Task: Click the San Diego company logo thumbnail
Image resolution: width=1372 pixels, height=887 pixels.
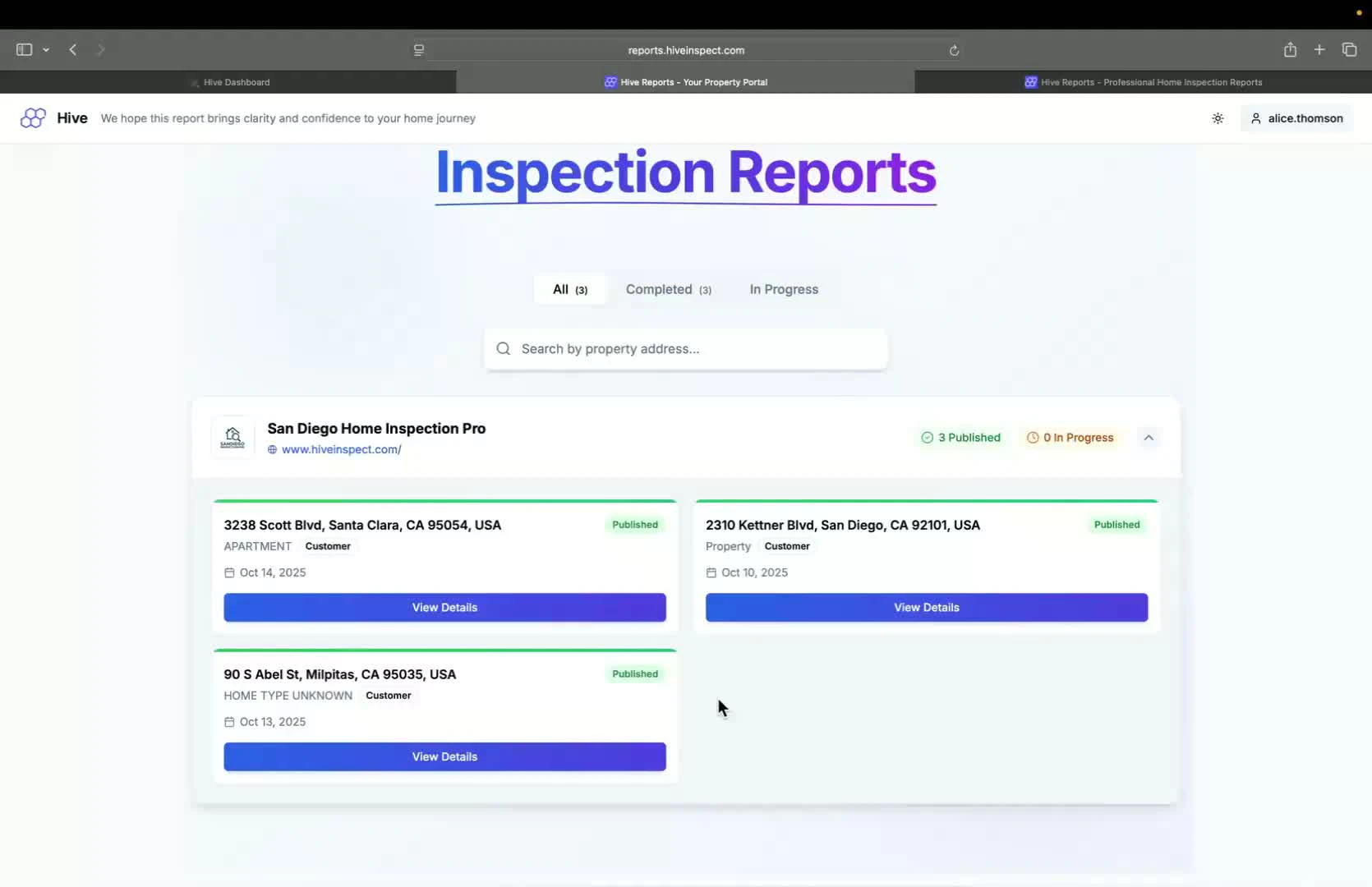Action: [x=233, y=437]
